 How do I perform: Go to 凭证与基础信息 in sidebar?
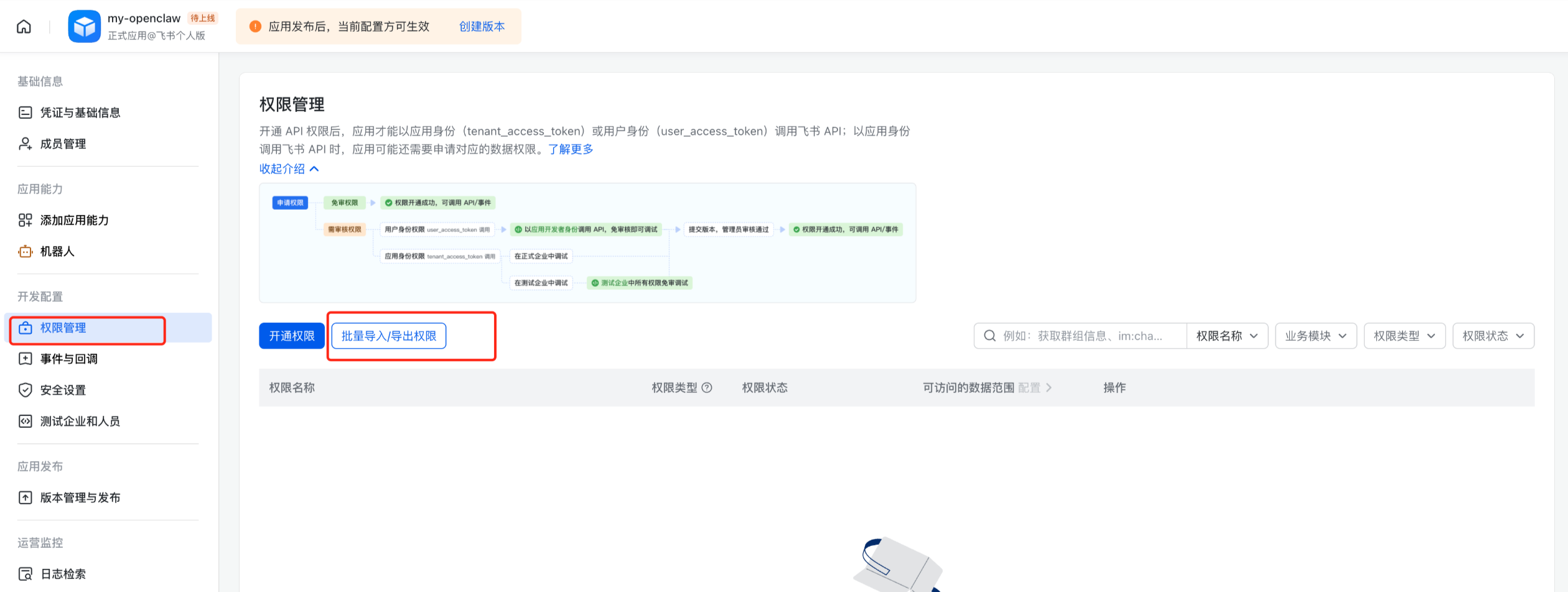tap(80, 113)
